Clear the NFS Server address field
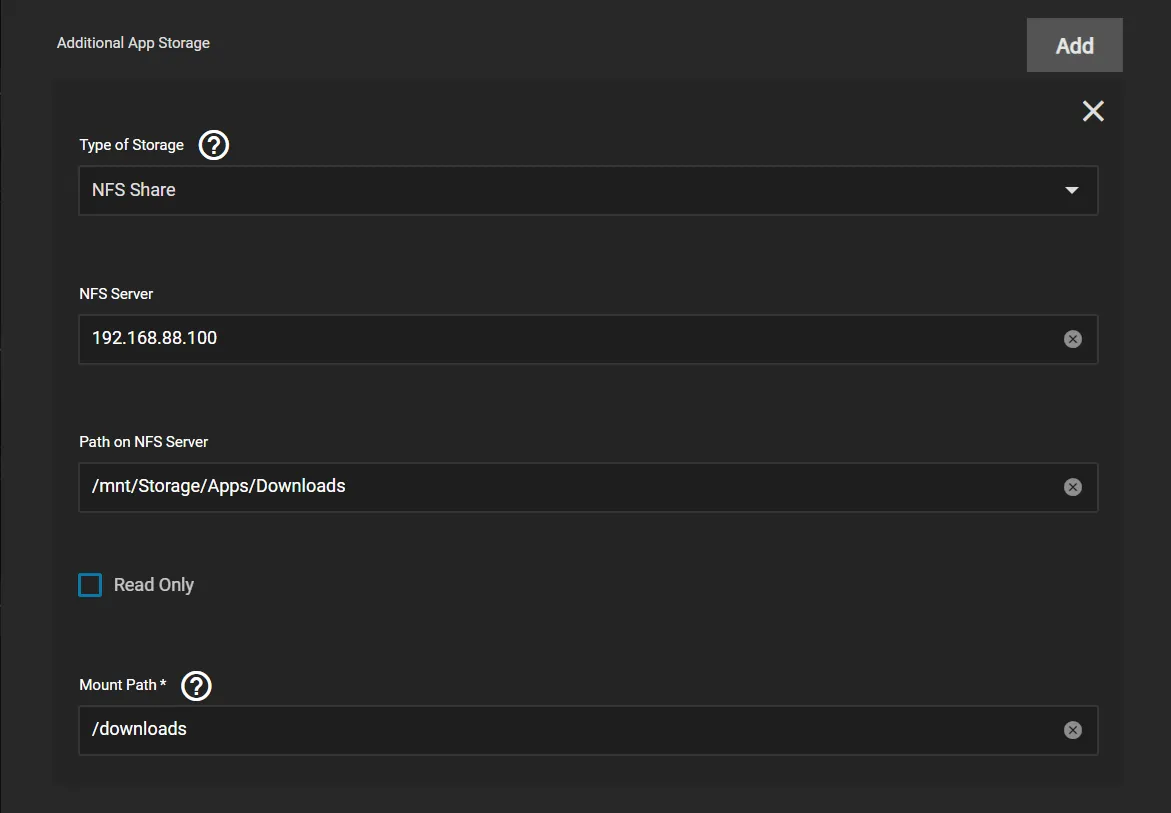The width and height of the screenshot is (1171, 813). (x=1072, y=339)
